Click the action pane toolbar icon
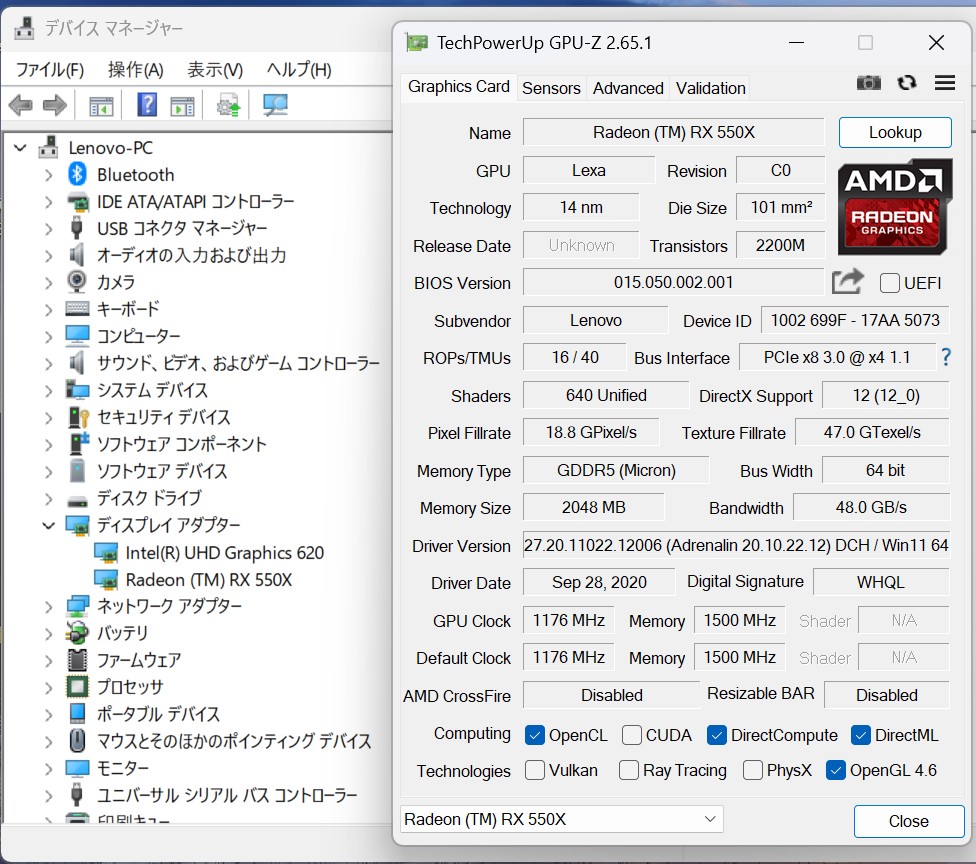The image size is (976, 864). [182, 106]
